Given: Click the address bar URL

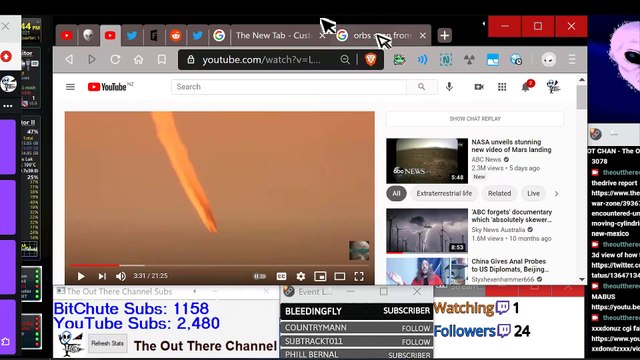Looking at the screenshot, I should [262, 60].
